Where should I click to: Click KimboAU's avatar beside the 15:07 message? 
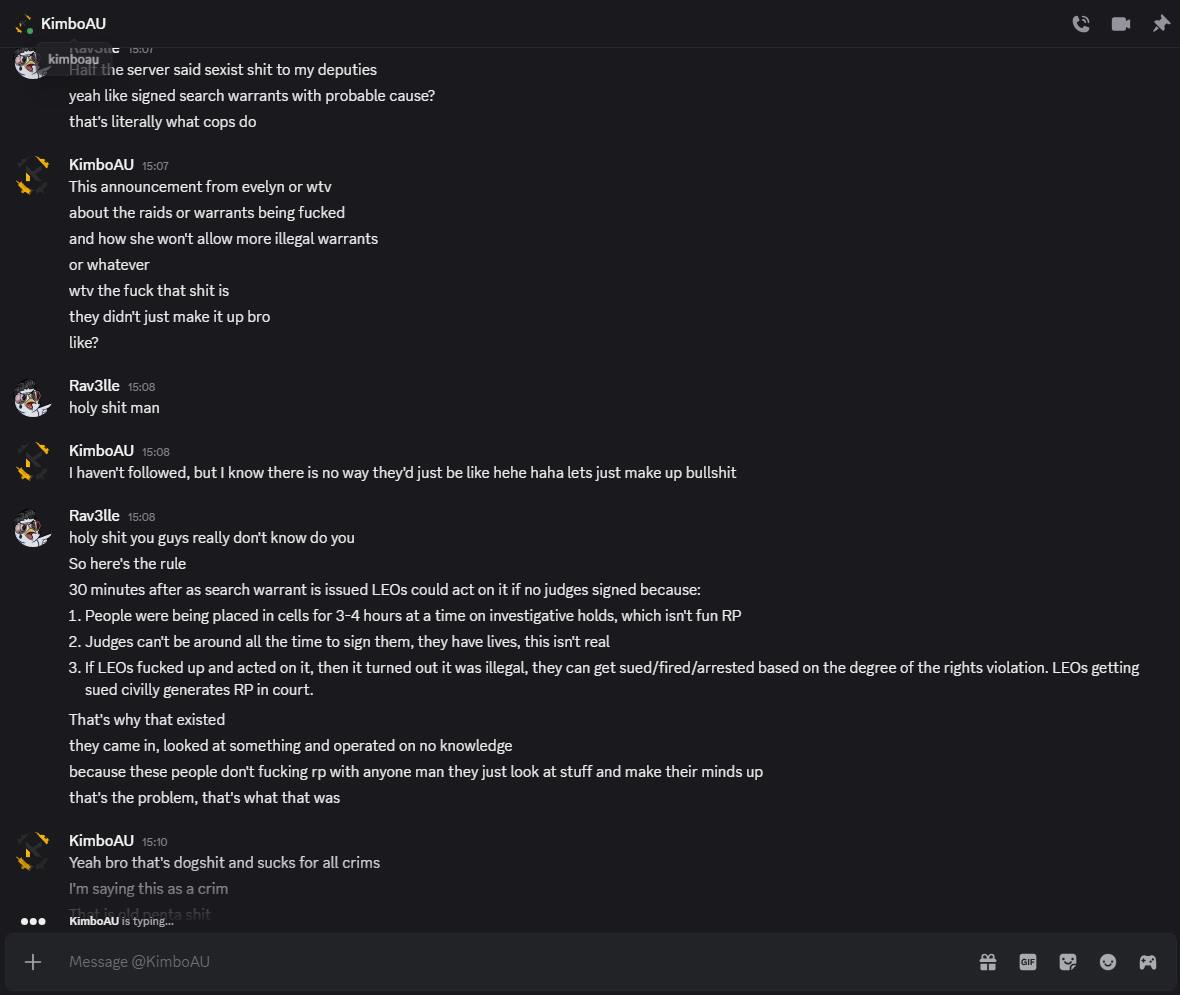tap(33, 176)
